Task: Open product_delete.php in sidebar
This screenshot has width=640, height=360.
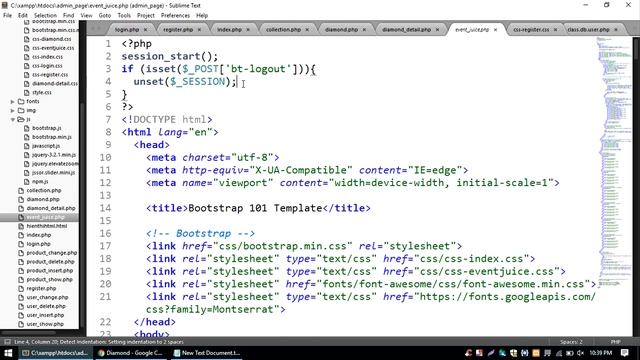Action: [x=50, y=262]
